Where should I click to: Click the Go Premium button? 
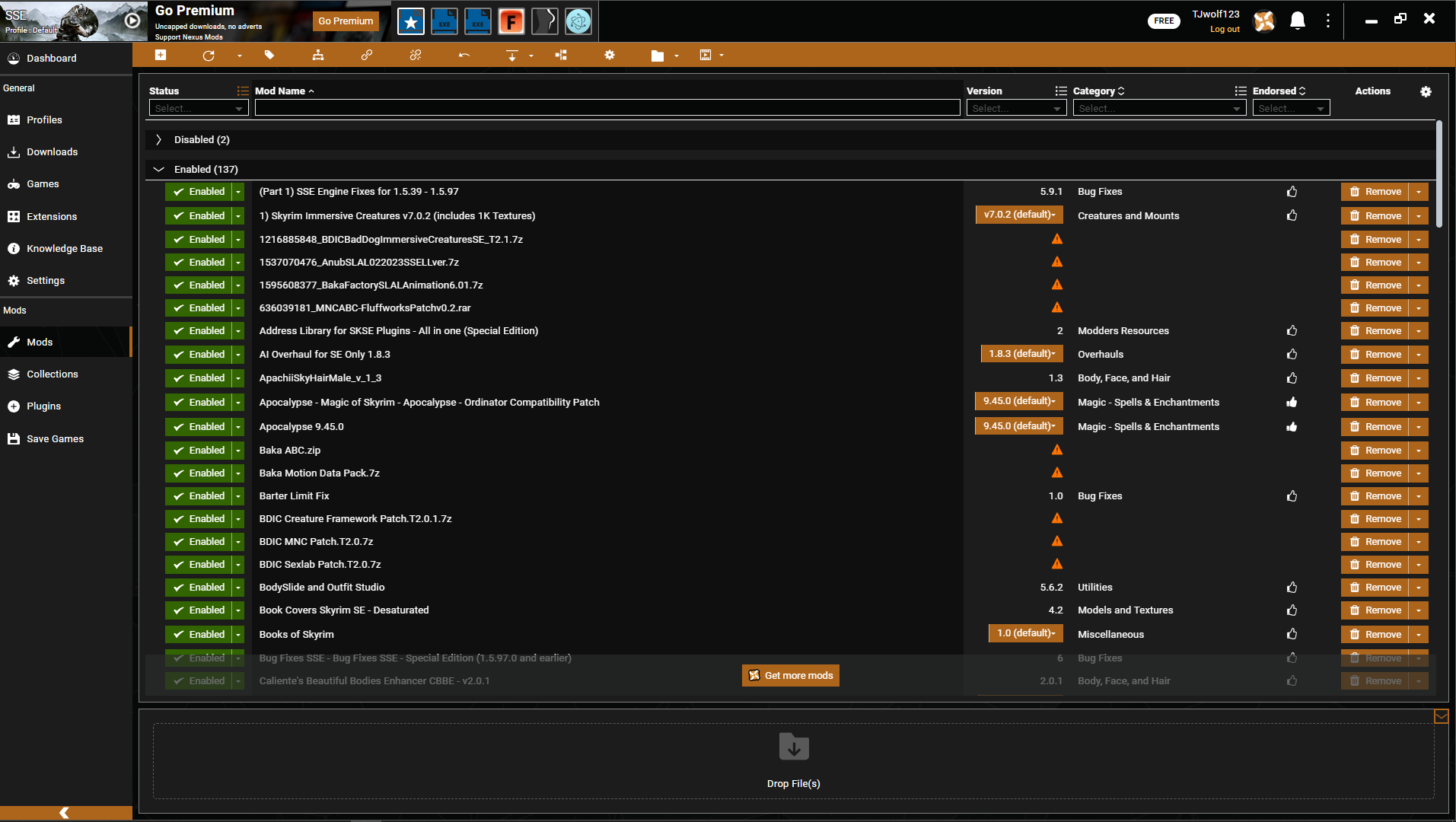coord(346,21)
